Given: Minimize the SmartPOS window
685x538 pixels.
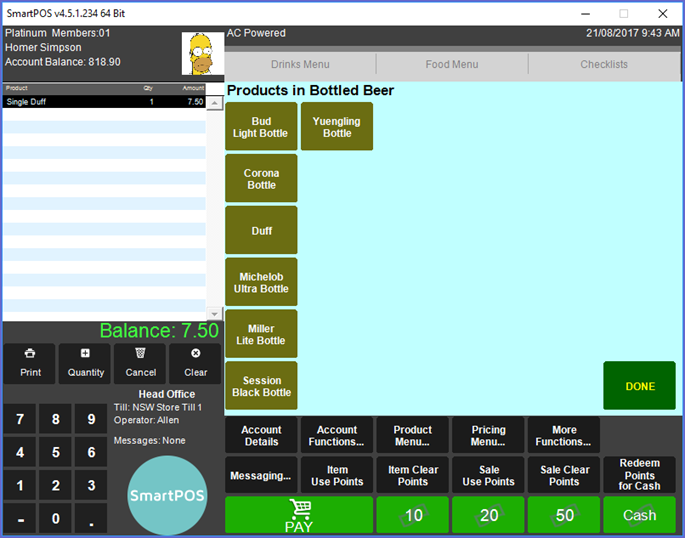Looking at the screenshot, I should pyautogui.click(x=585, y=14).
